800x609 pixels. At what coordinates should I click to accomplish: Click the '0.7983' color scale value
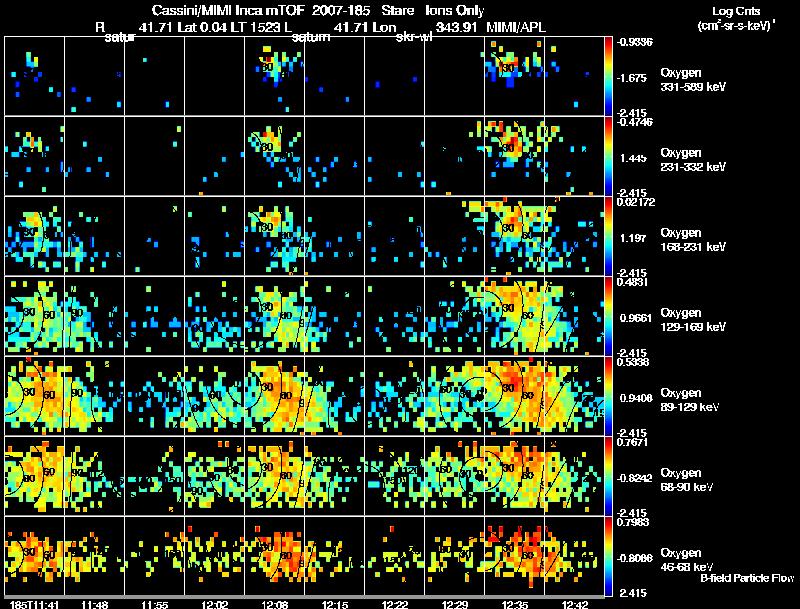pos(633,522)
